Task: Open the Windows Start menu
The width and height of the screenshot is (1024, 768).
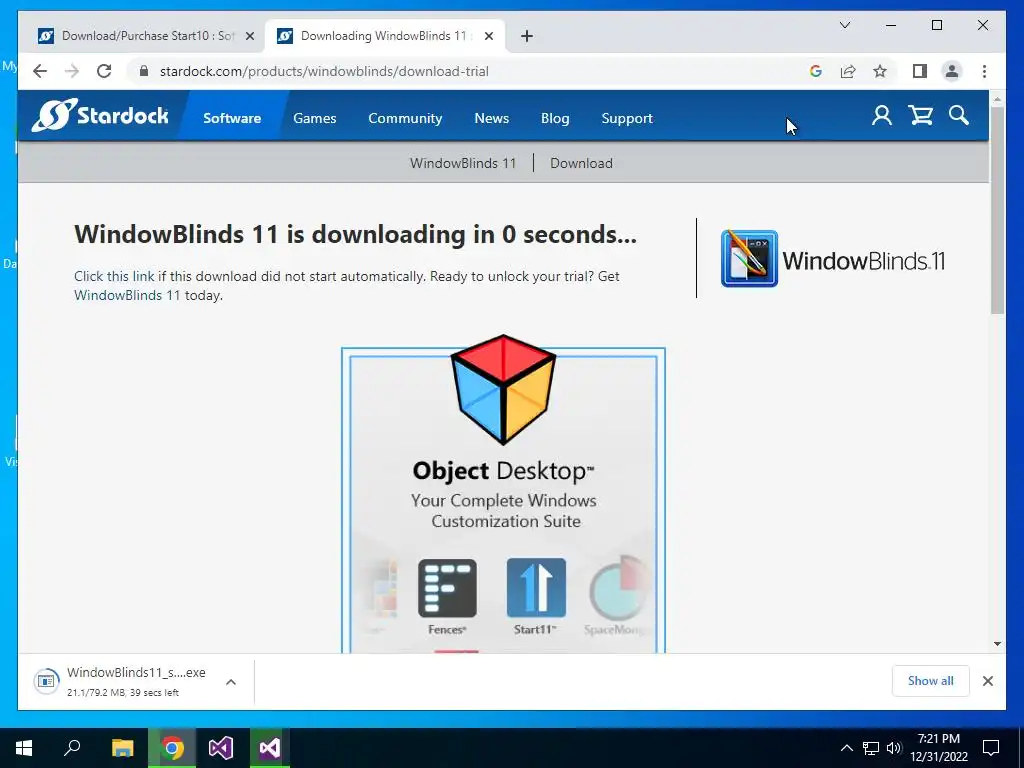Action: pyautogui.click(x=24, y=747)
